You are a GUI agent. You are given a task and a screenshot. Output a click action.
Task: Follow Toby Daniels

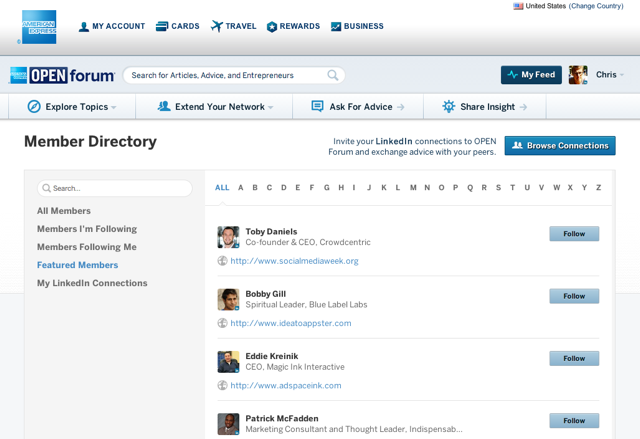pos(574,234)
